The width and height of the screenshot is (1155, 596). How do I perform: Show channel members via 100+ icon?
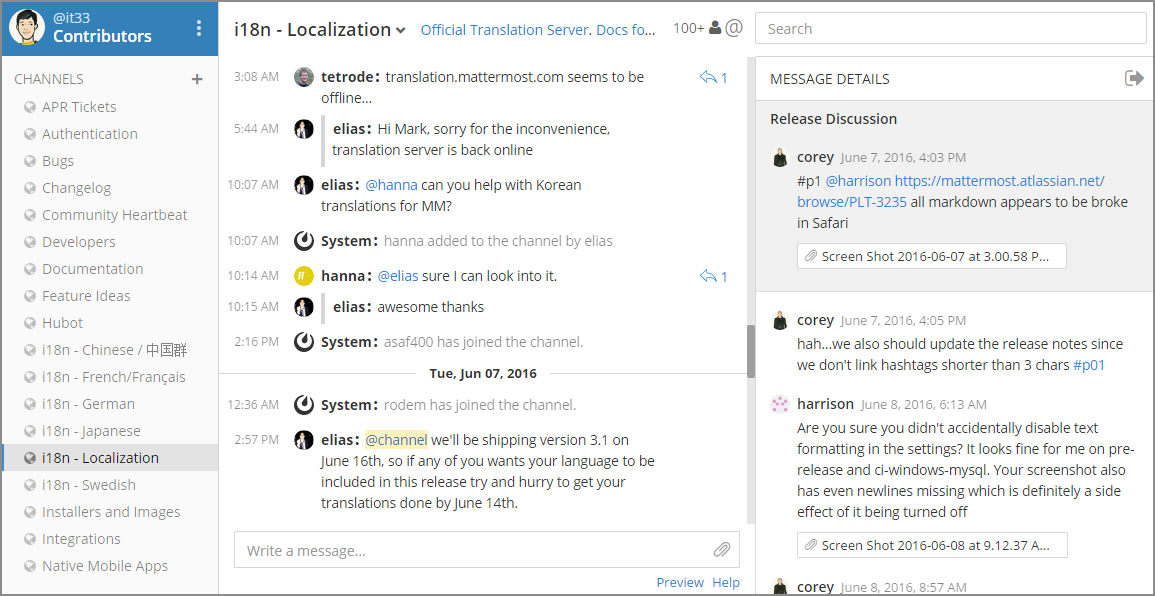pos(697,28)
